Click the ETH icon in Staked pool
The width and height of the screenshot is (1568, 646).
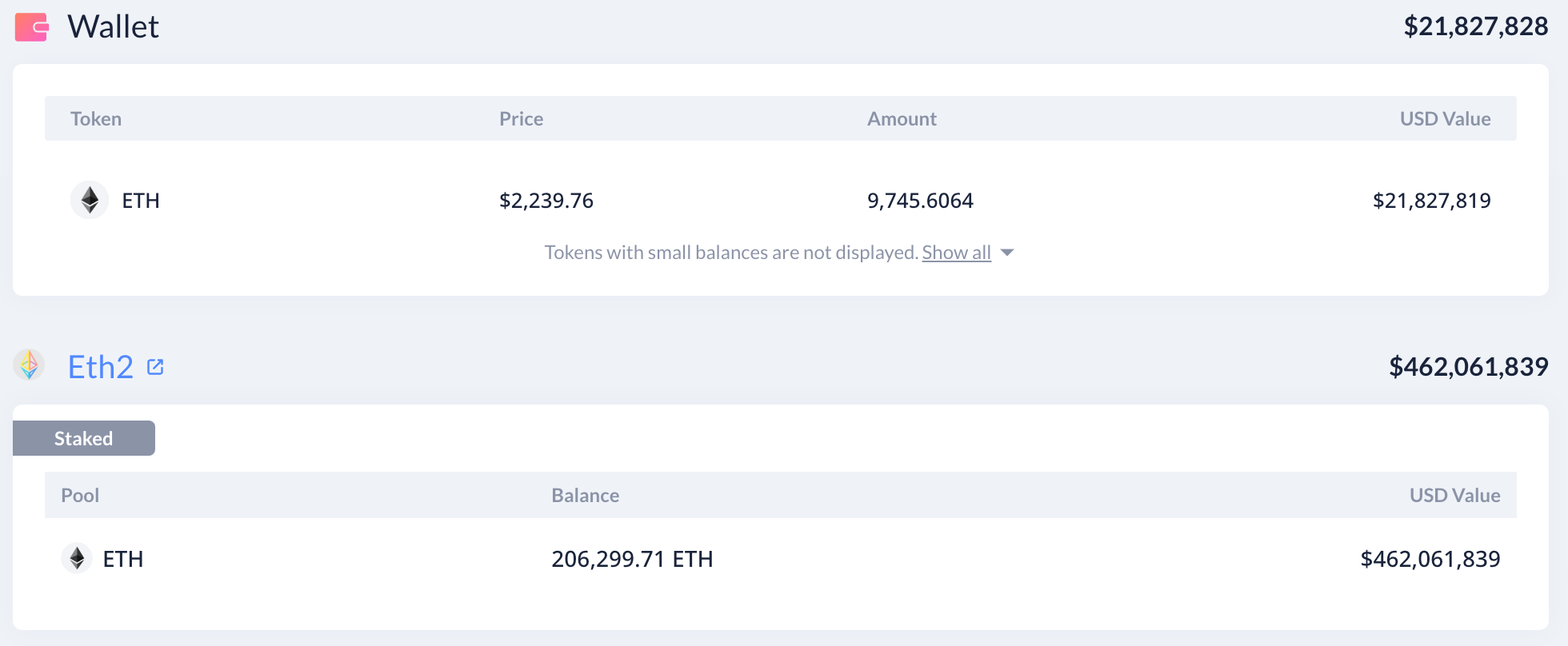[77, 558]
